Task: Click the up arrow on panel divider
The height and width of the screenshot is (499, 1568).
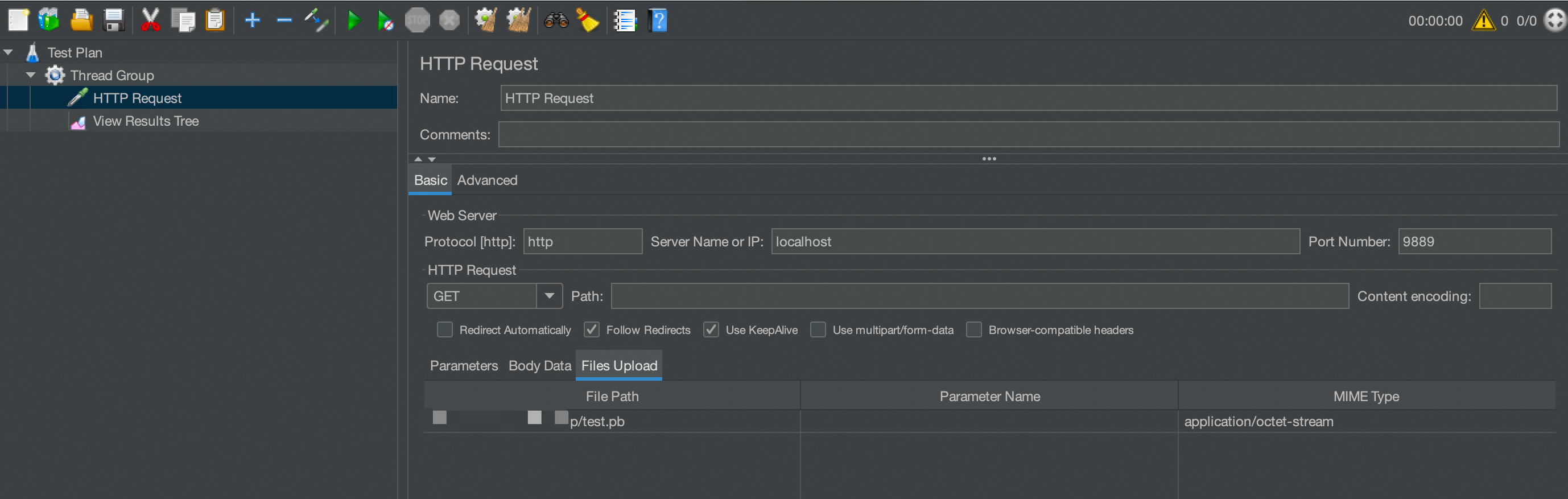Action: (418, 159)
